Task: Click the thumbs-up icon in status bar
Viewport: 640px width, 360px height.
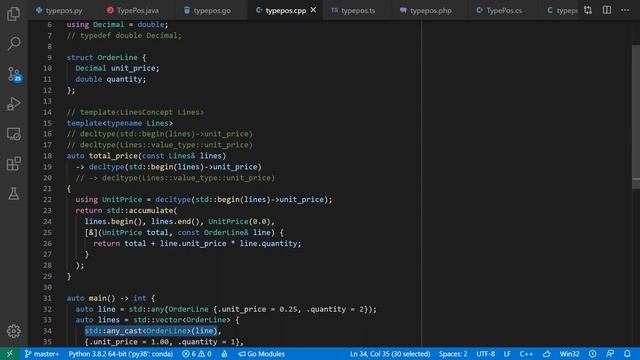Action: (x=547, y=354)
